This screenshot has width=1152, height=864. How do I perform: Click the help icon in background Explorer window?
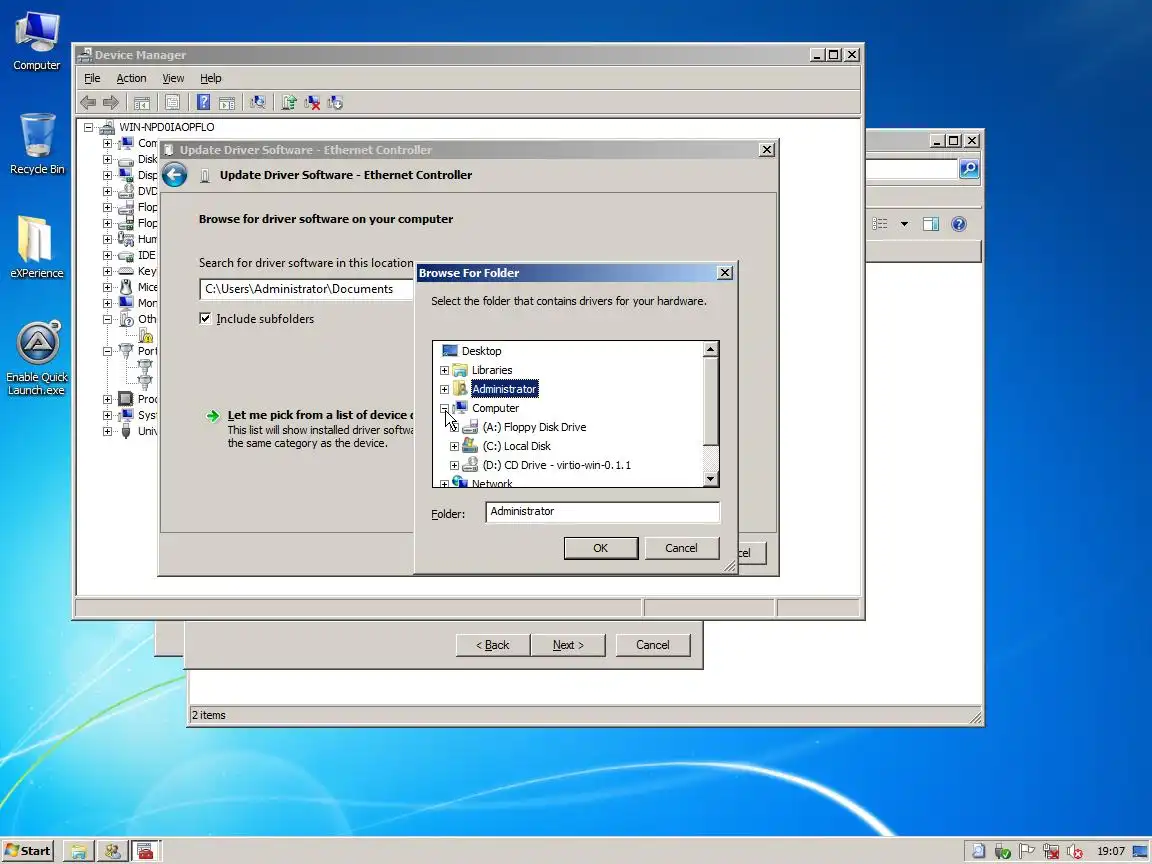pyautogui.click(x=959, y=224)
